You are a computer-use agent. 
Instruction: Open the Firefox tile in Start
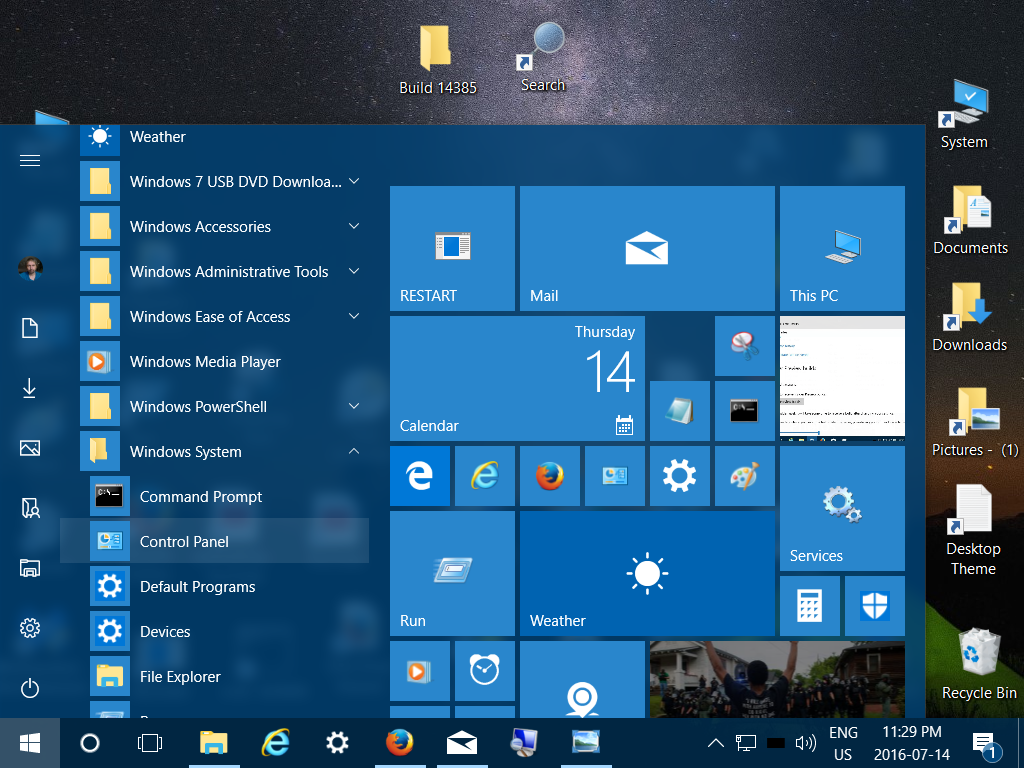click(550, 476)
